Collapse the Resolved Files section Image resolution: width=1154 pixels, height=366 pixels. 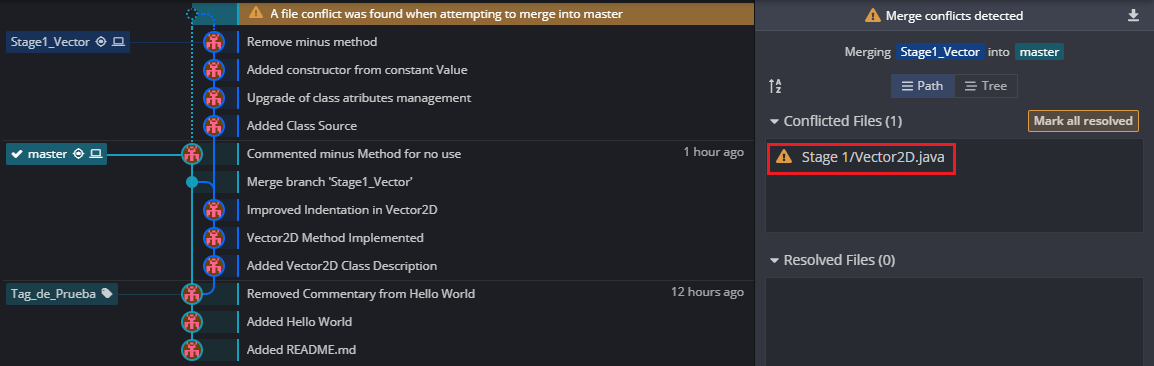[774, 260]
